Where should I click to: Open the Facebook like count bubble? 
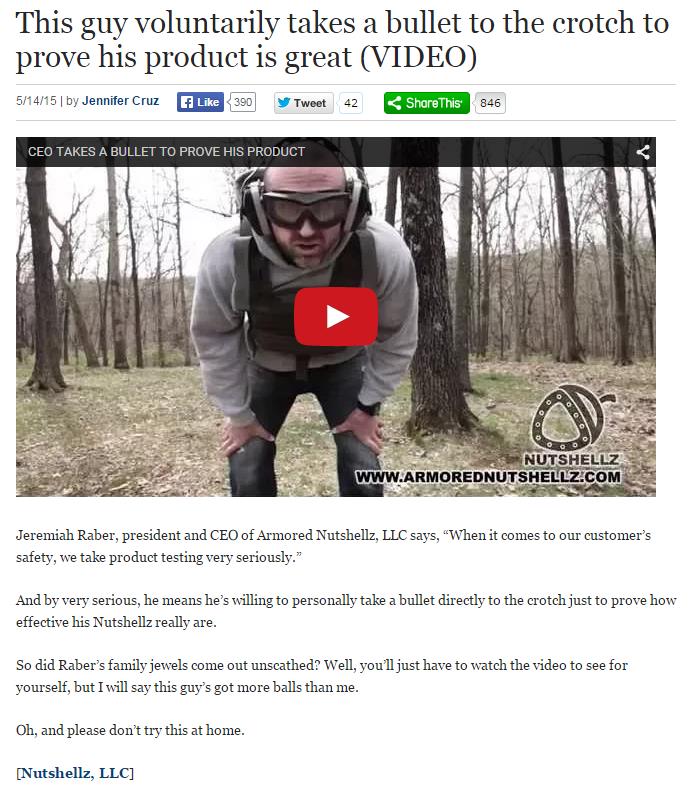[243, 102]
